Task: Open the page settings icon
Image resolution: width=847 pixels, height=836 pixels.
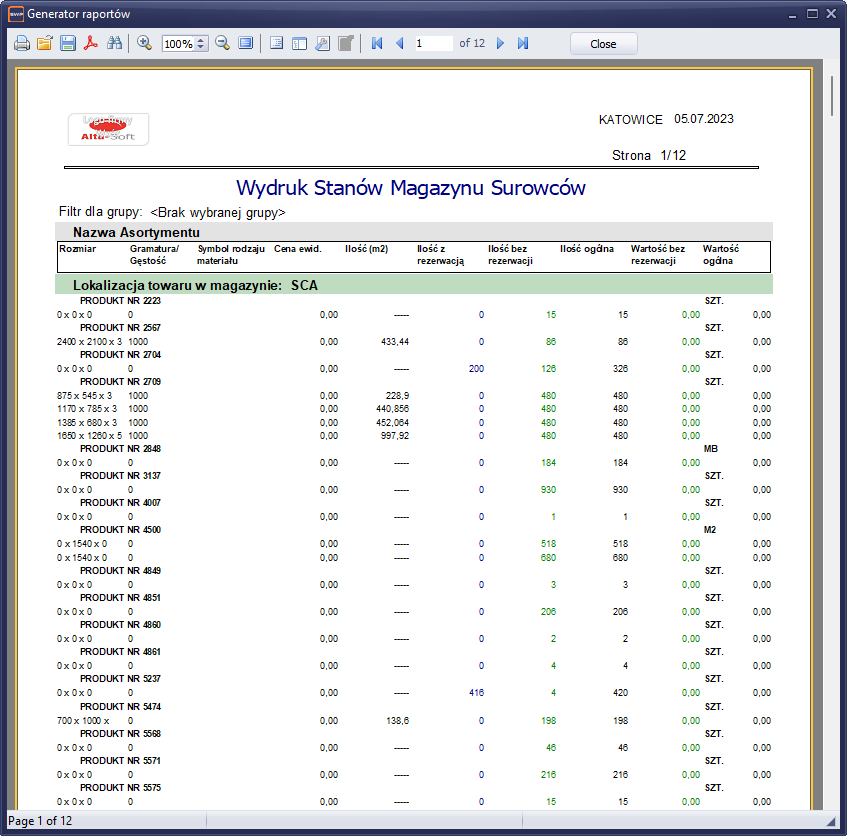Action: click(x=322, y=44)
